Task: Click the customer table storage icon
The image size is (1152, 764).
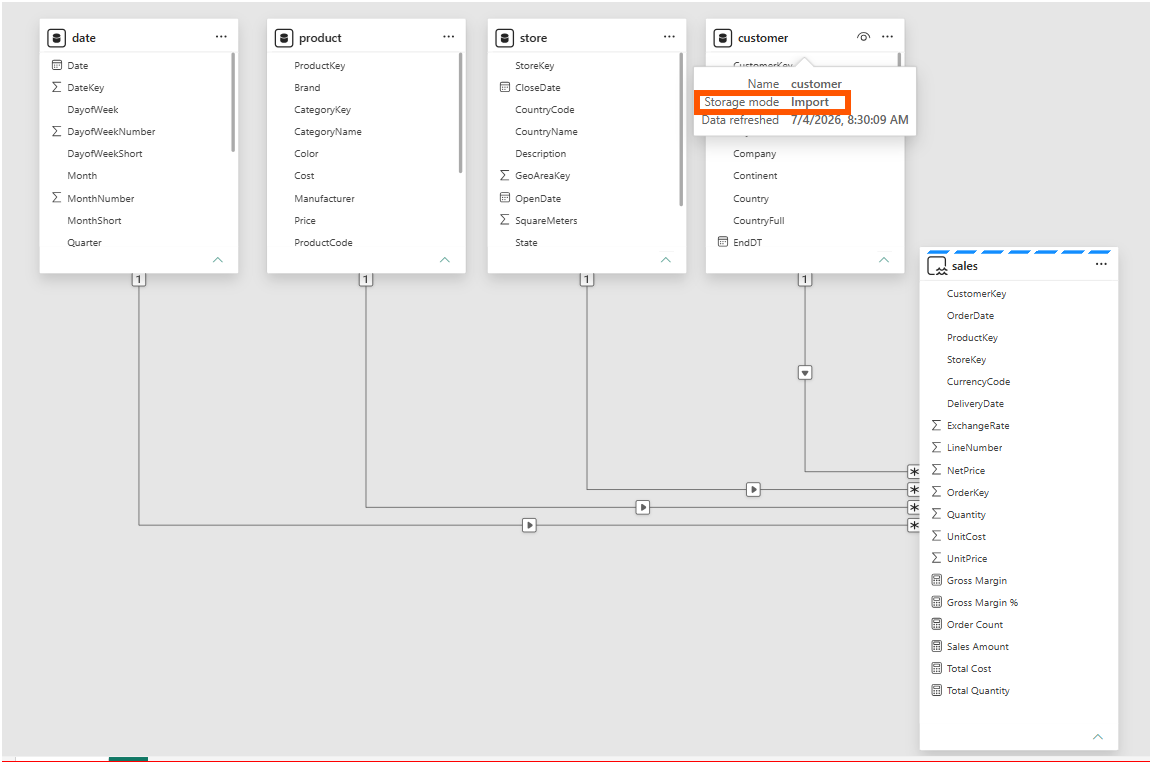Action: tap(723, 38)
